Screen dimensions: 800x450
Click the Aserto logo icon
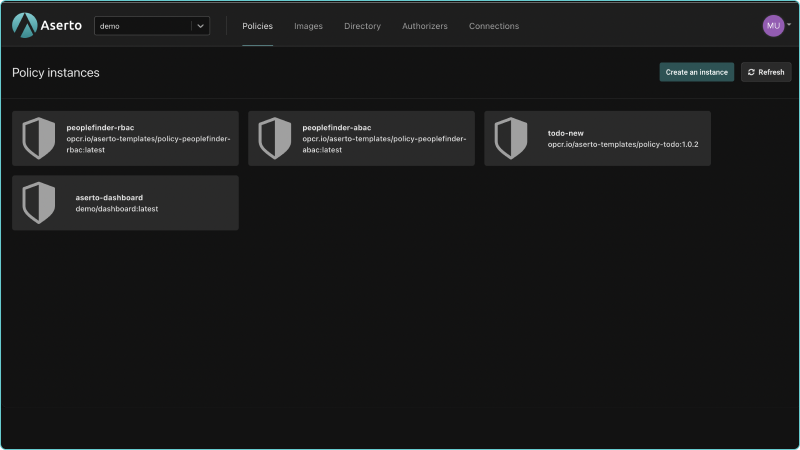[x=24, y=26]
